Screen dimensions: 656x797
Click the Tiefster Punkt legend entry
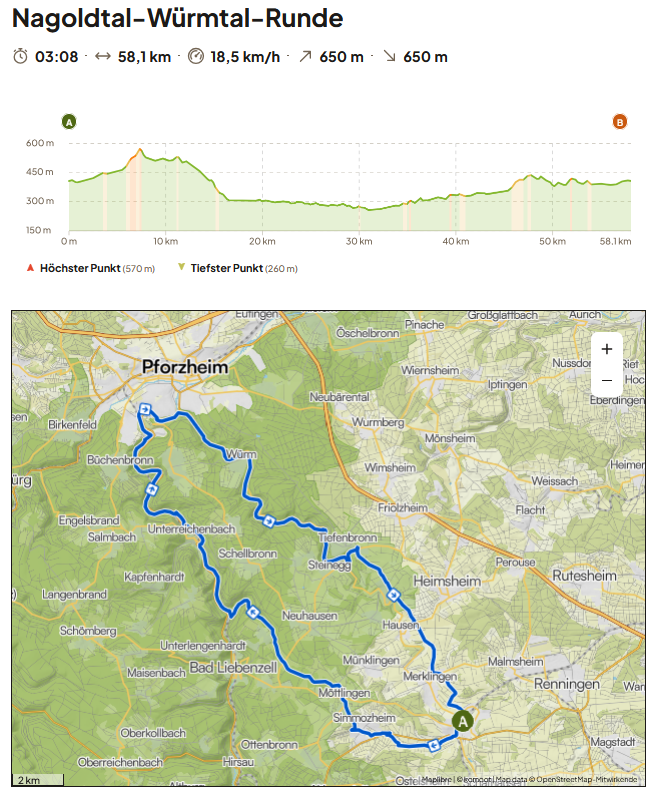(x=236, y=268)
